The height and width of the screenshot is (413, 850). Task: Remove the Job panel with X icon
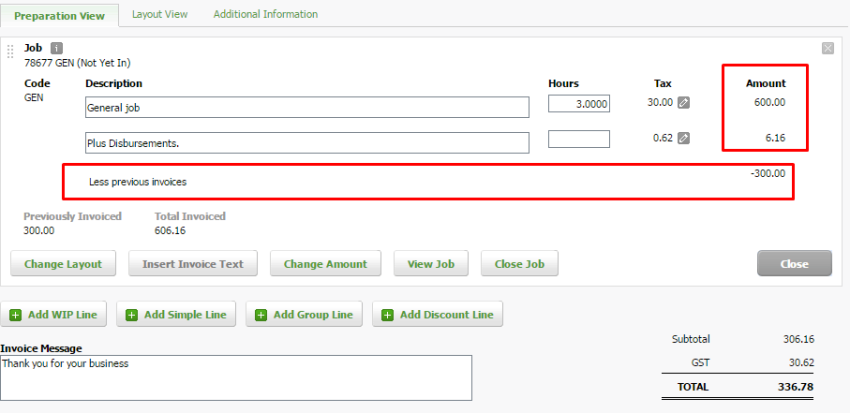point(828,48)
